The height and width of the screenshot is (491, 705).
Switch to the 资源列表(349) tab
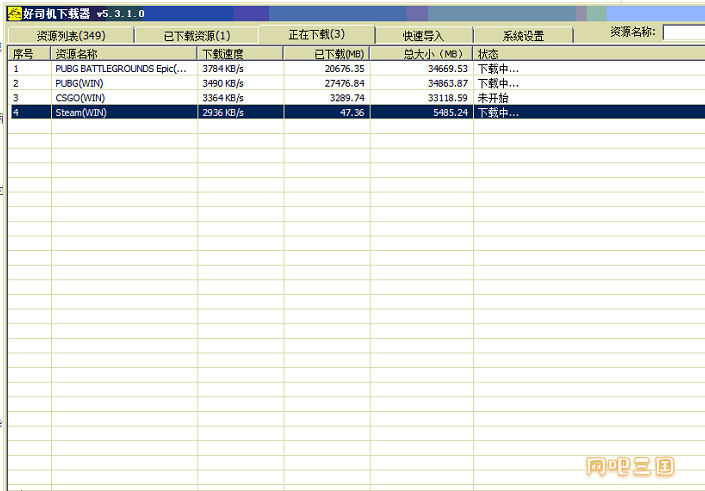tap(71, 36)
